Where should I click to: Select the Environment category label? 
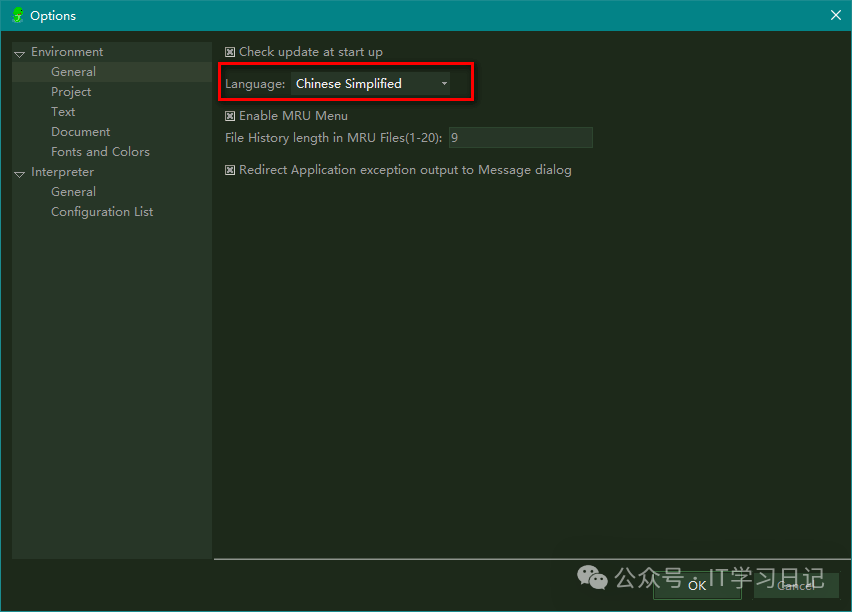tap(67, 52)
